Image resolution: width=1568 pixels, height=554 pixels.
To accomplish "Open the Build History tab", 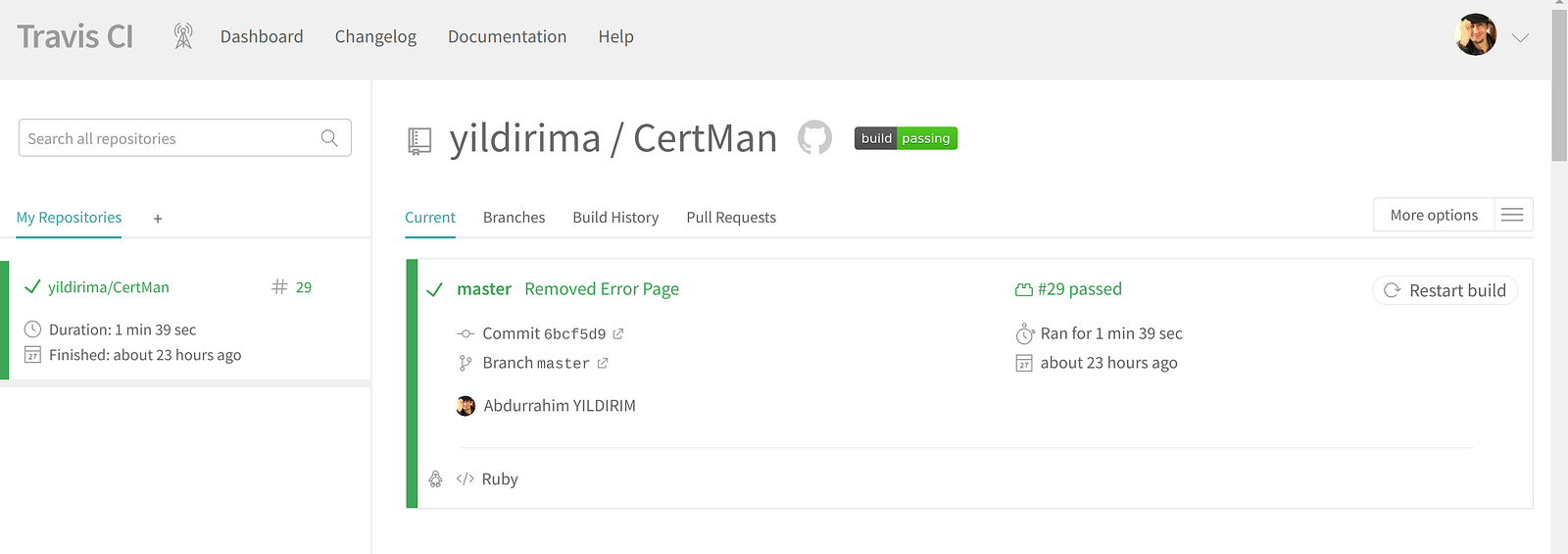I will pos(615,218).
